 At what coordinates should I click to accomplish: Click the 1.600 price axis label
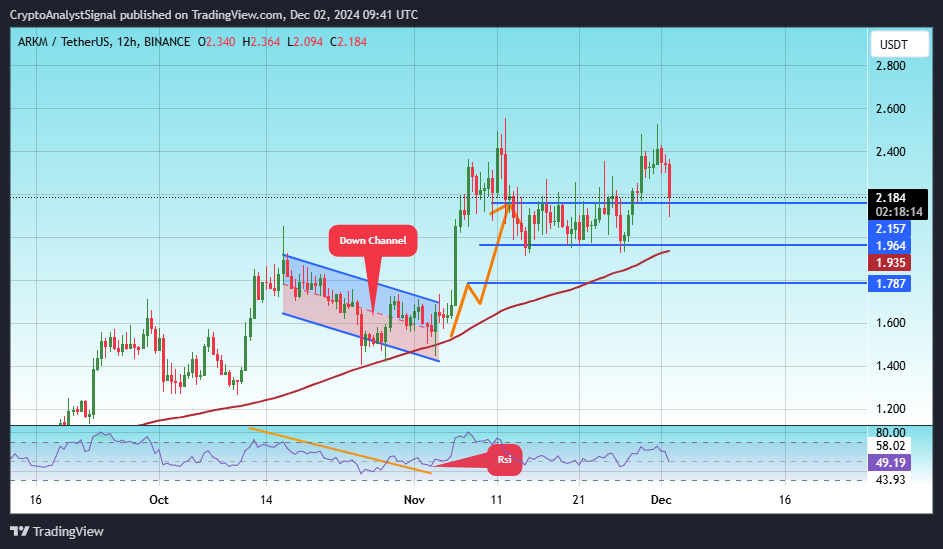891,323
